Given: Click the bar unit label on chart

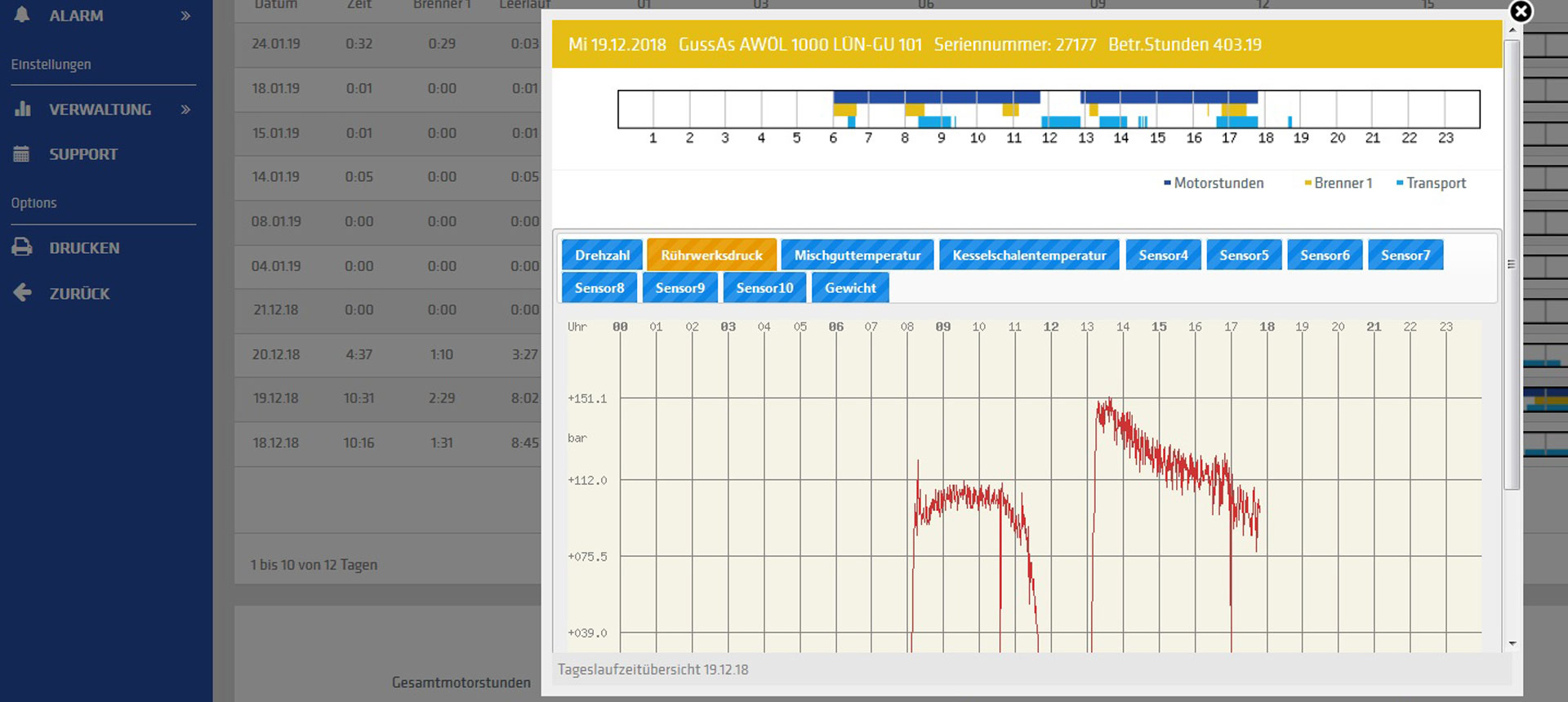Looking at the screenshot, I should tap(577, 438).
